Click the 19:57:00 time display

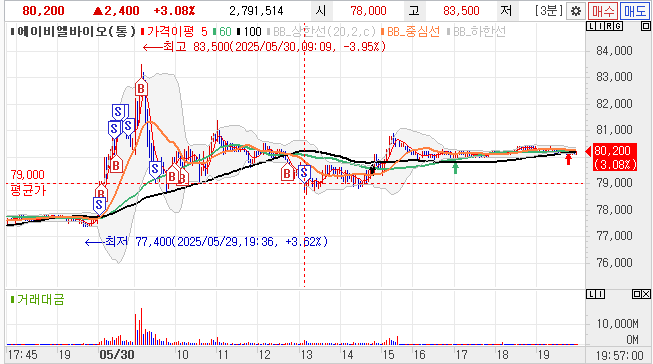click(x=620, y=355)
